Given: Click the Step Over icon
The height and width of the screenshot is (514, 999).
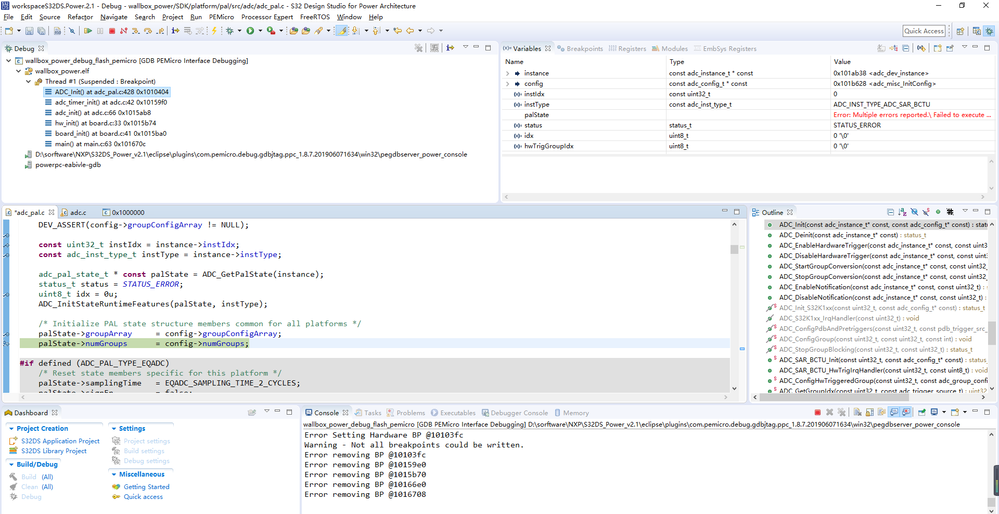Looking at the screenshot, I should coord(148,31).
